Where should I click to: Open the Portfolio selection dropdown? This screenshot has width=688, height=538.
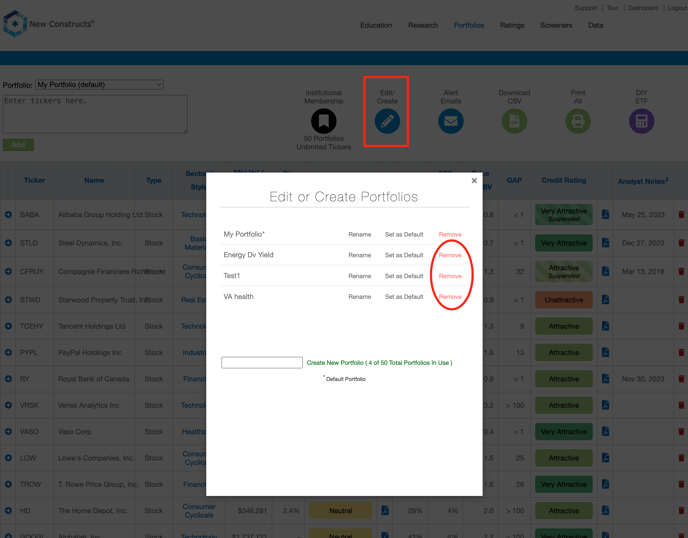[100, 85]
